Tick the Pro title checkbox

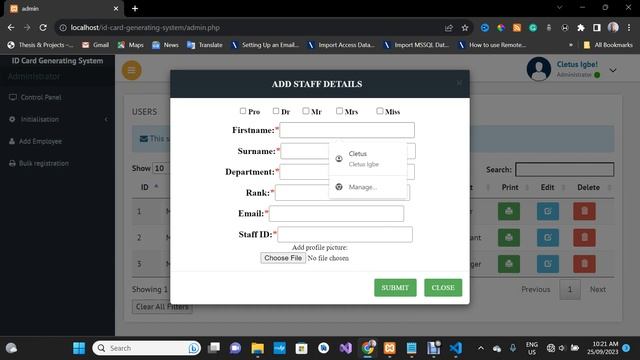coord(243,111)
